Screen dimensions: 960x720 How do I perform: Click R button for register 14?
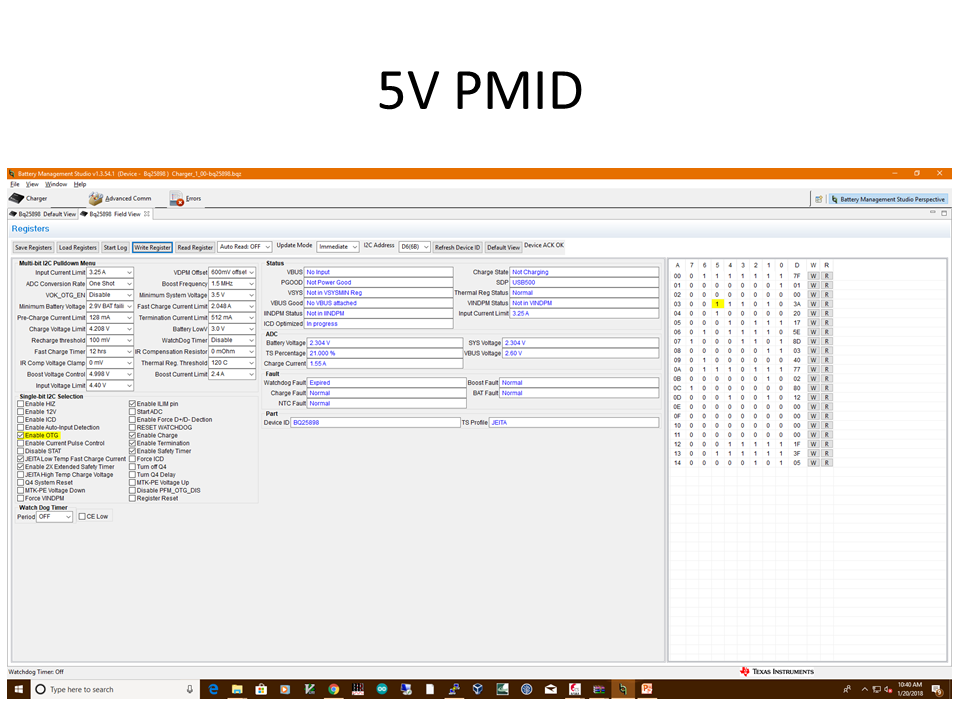(x=827, y=463)
